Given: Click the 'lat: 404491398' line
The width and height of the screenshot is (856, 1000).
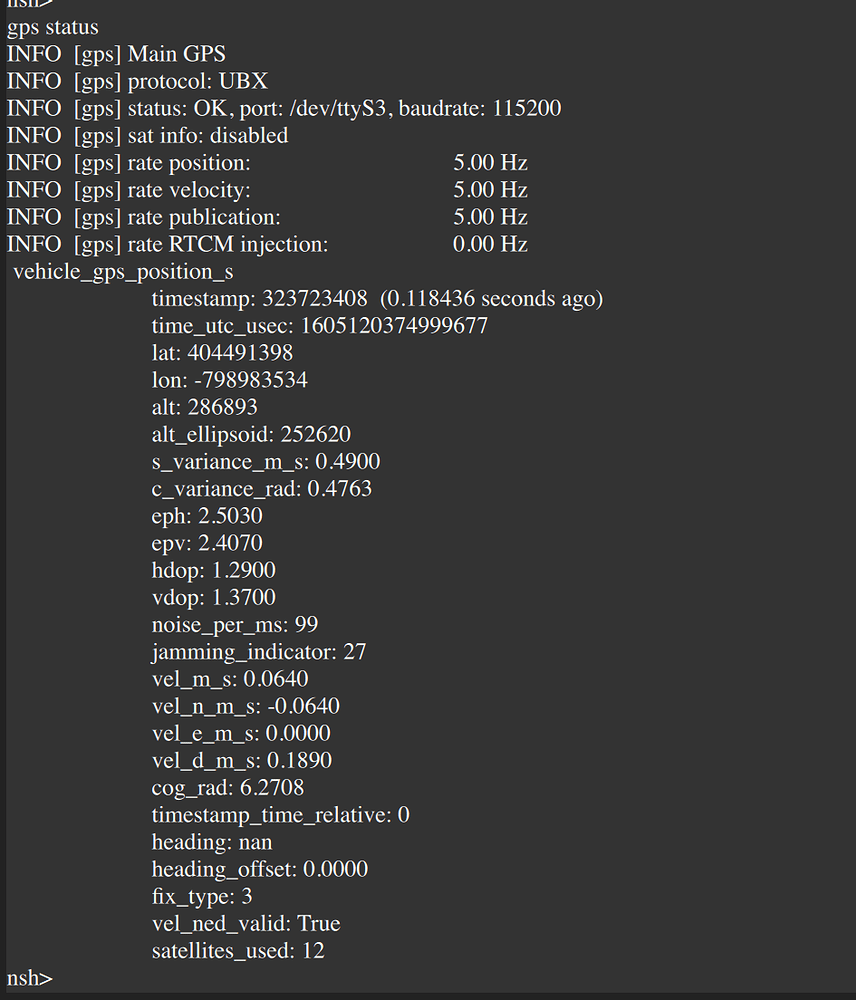Looking at the screenshot, I should click(222, 353).
